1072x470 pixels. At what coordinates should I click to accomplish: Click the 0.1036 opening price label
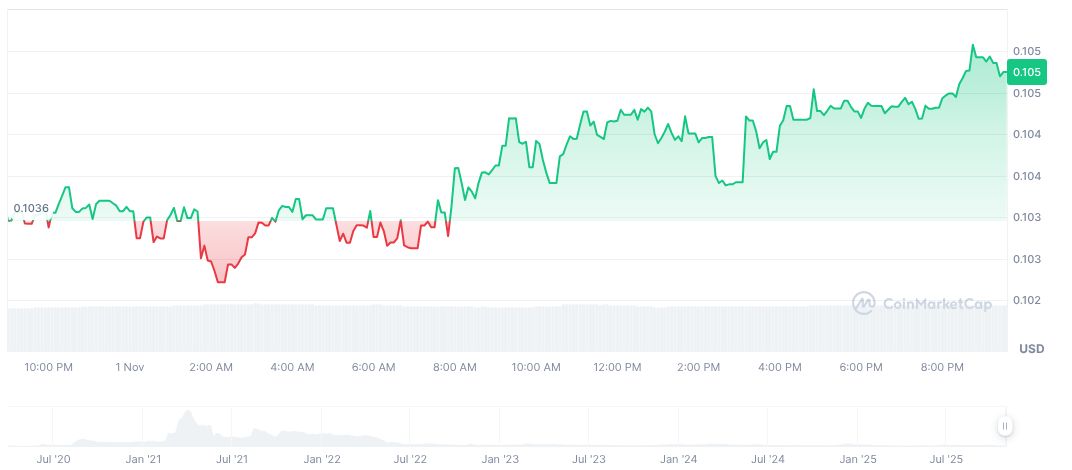[x=31, y=209]
